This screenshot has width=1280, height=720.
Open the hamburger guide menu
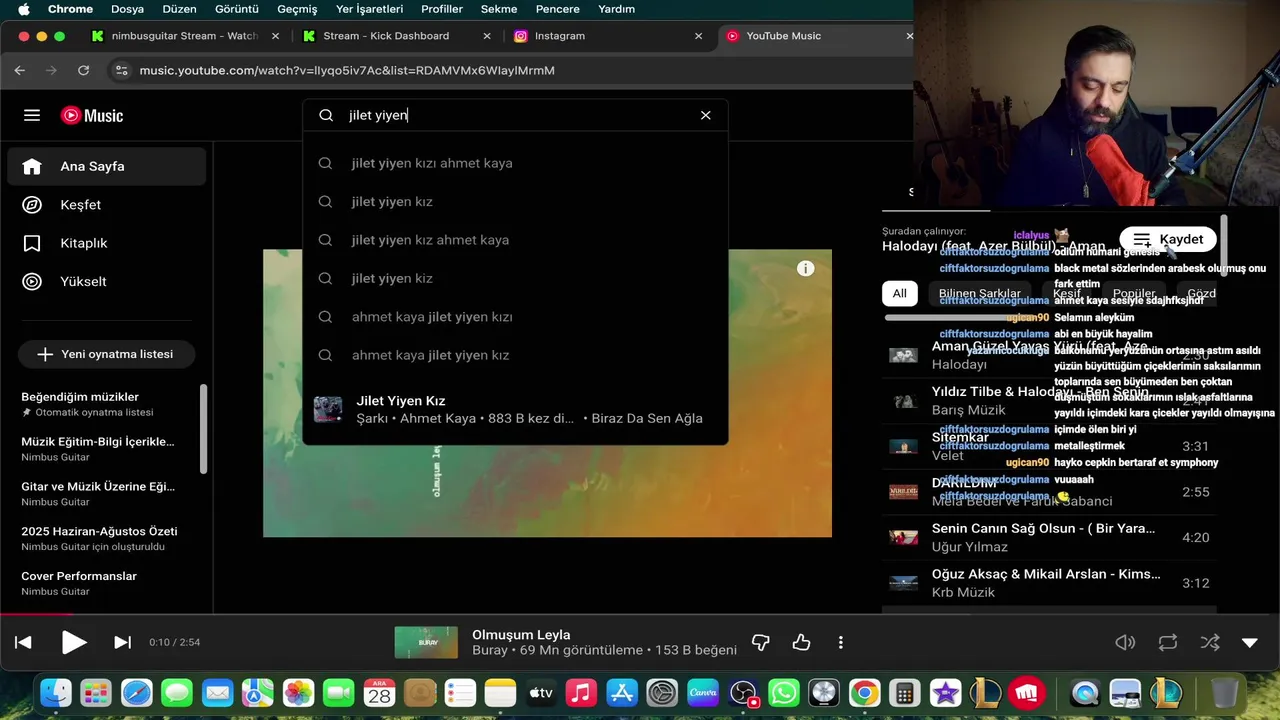[x=32, y=115]
